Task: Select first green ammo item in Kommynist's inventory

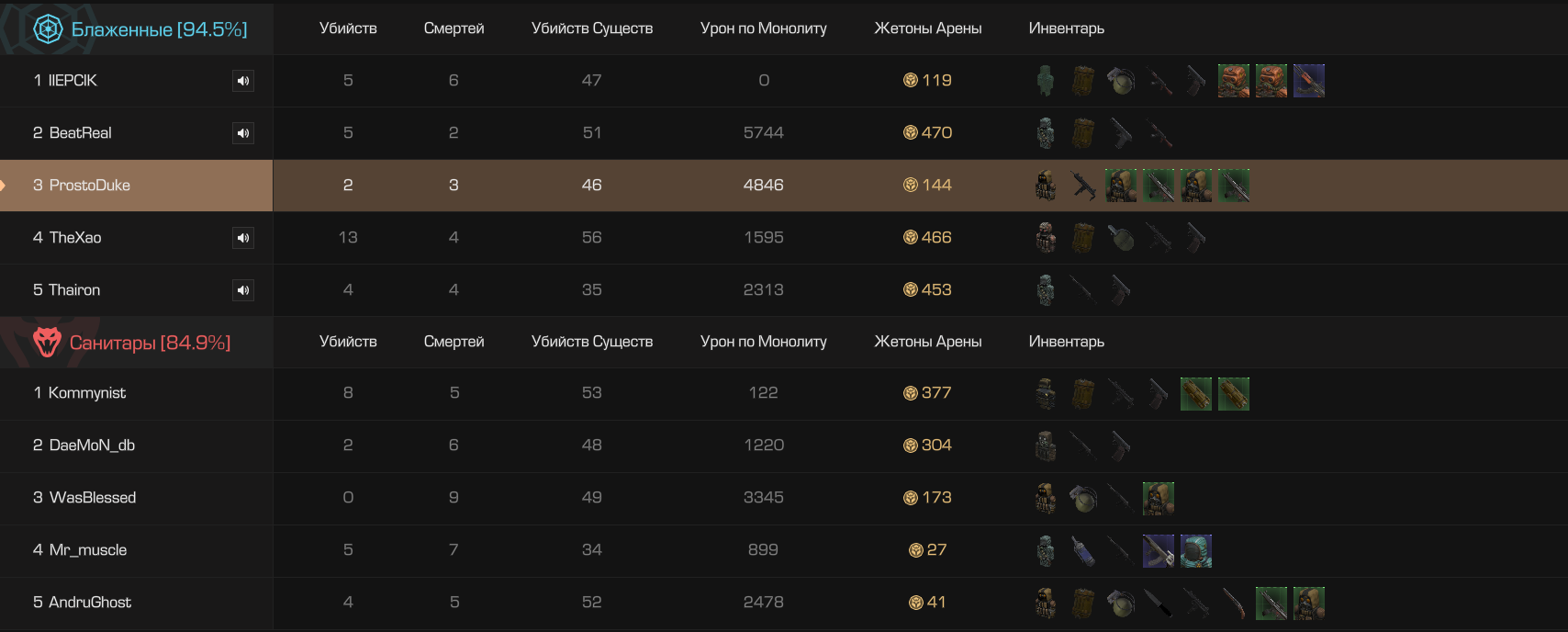Action: [1196, 394]
